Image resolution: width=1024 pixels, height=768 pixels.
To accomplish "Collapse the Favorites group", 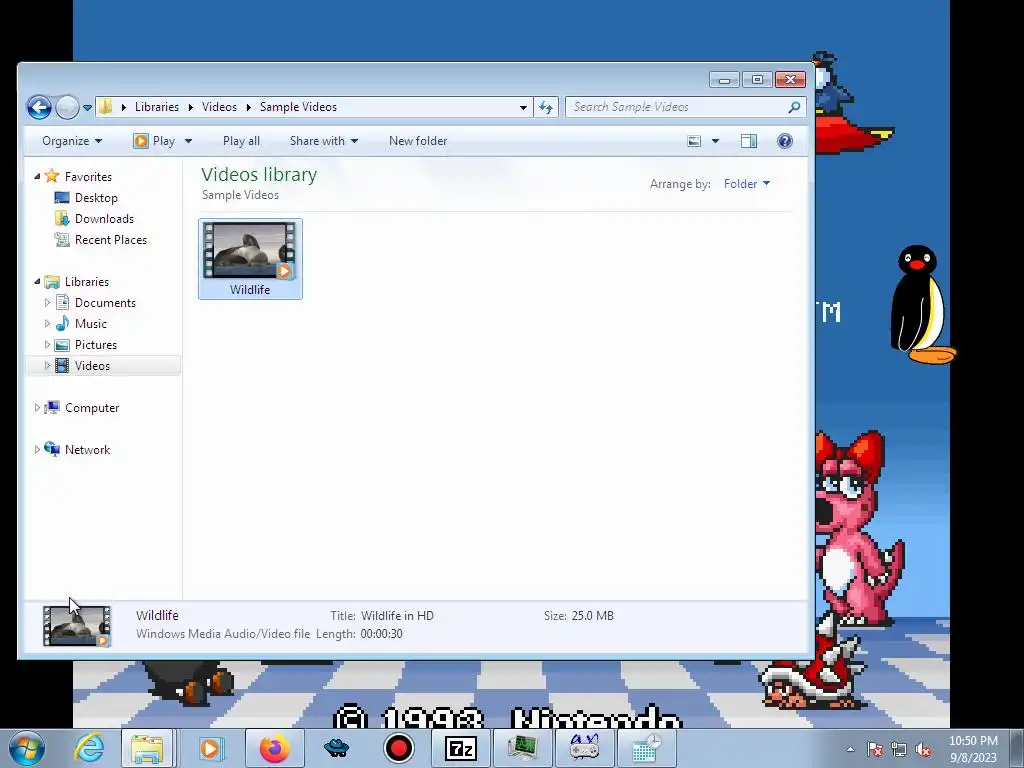I will pyautogui.click(x=37, y=176).
